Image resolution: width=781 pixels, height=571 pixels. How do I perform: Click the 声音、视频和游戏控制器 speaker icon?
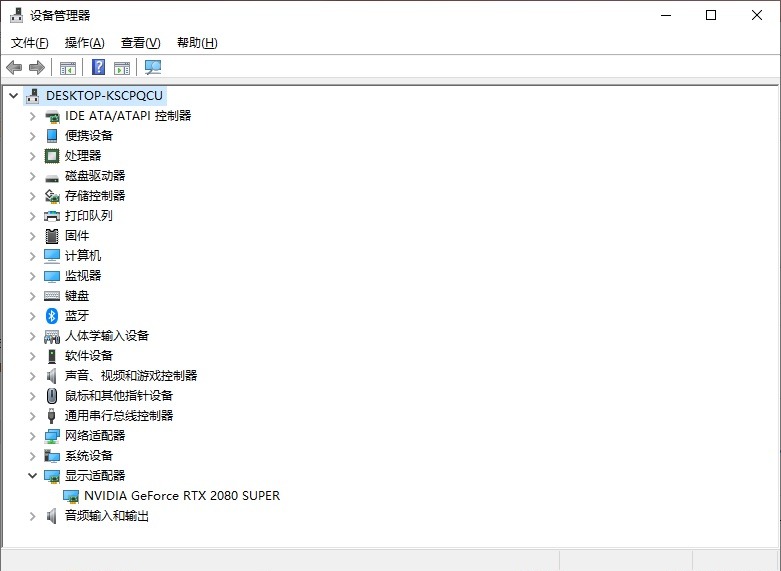coord(52,376)
